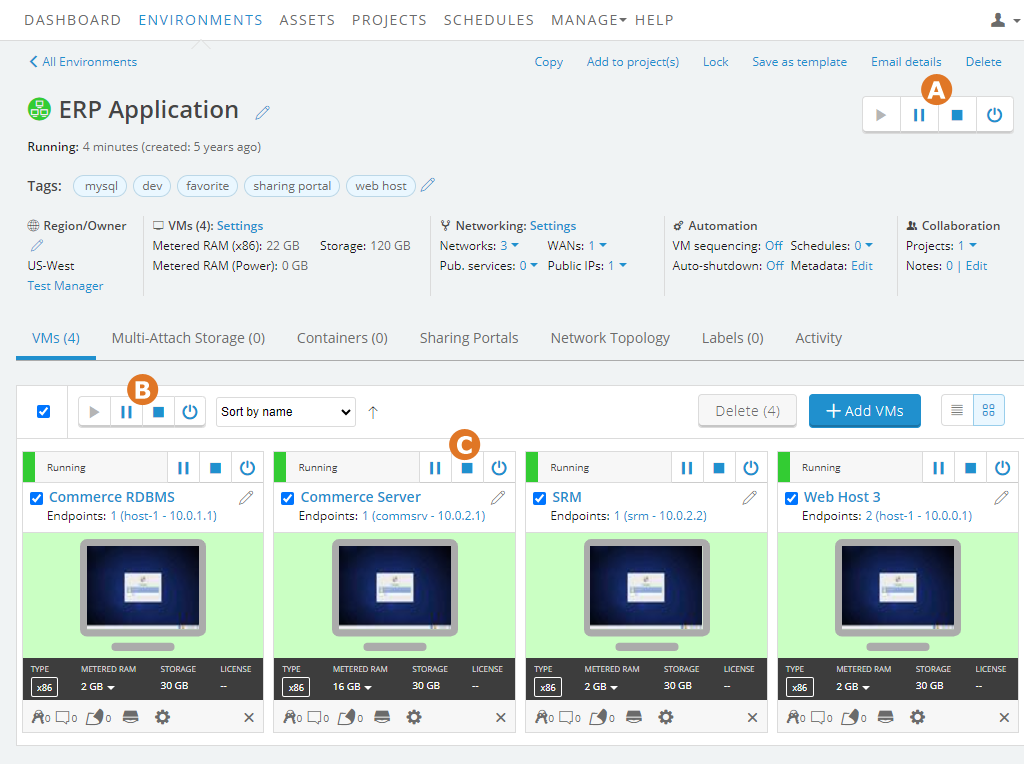Go back to All Environments
Image resolution: width=1024 pixels, height=764 pixels.
click(83, 61)
